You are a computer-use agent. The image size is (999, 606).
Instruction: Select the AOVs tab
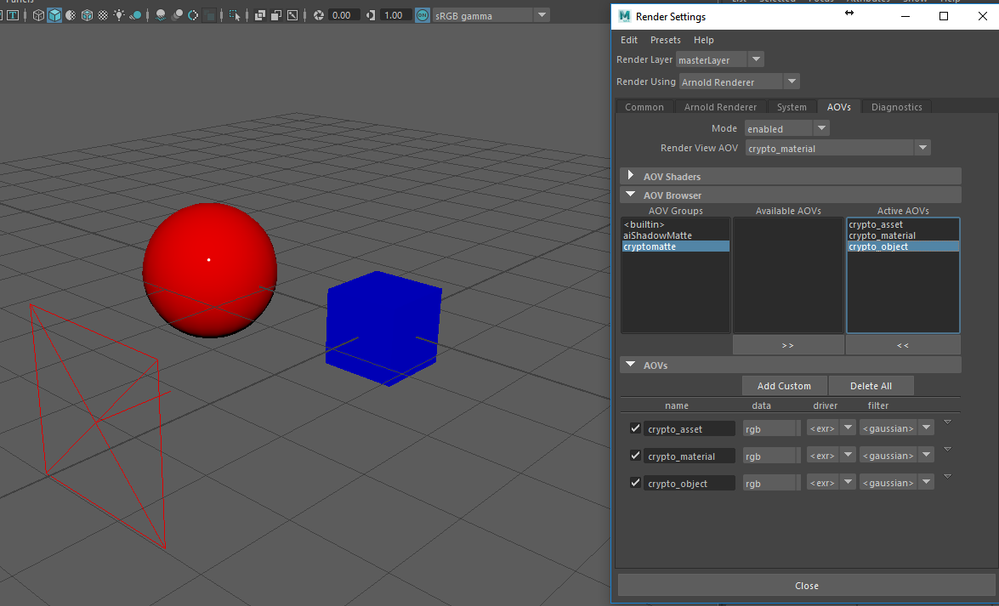point(838,107)
